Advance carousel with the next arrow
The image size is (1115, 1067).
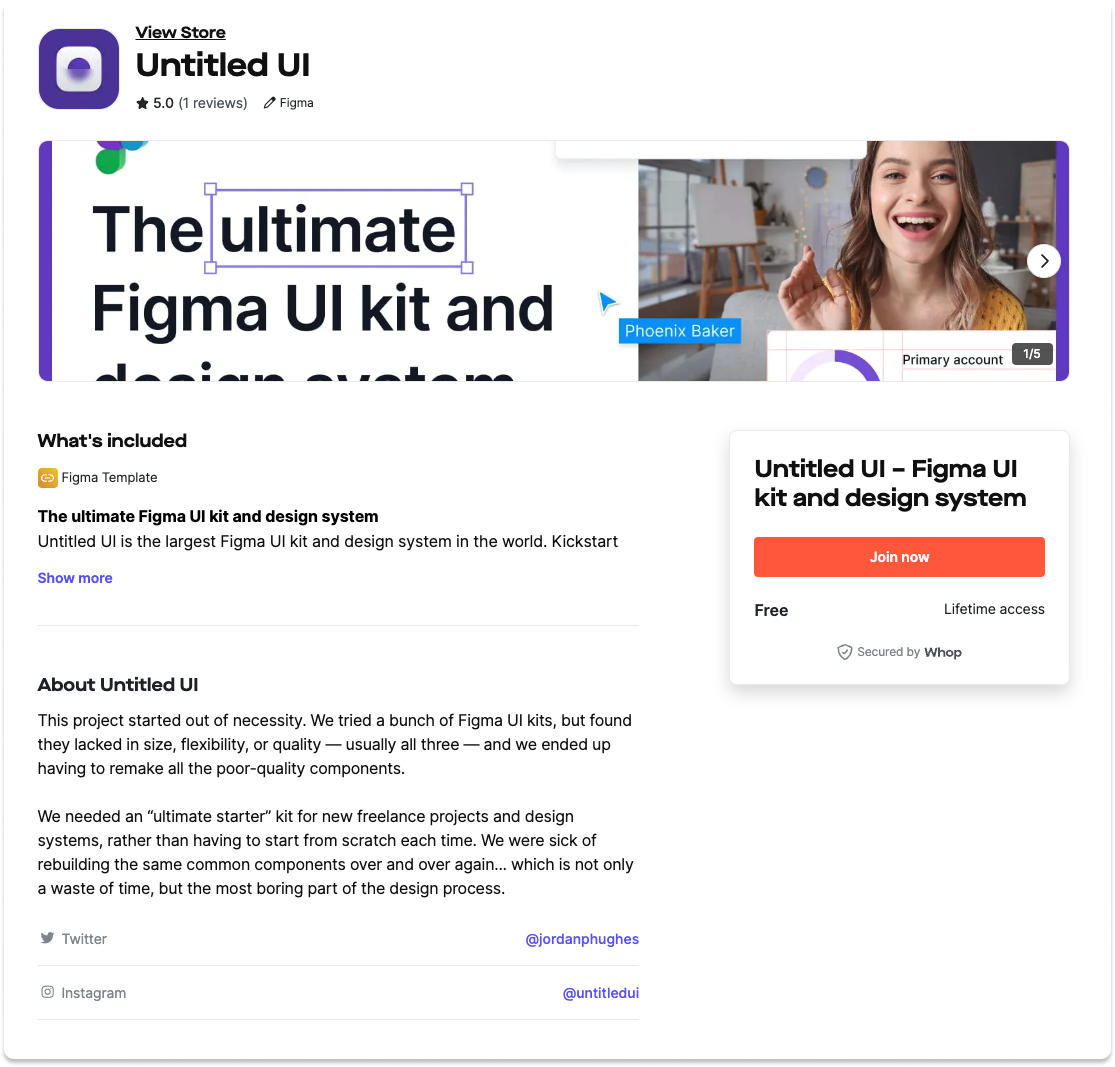tap(1043, 261)
